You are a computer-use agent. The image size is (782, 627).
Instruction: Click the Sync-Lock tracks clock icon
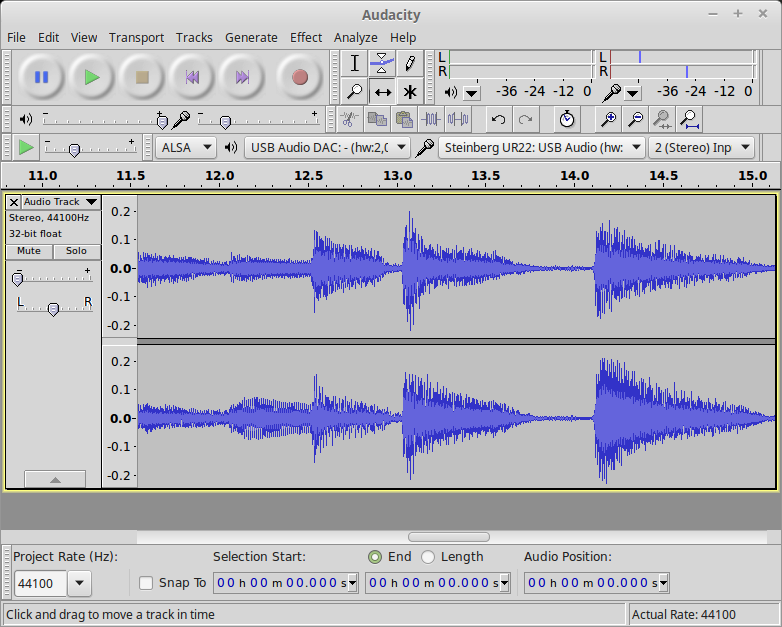point(567,119)
